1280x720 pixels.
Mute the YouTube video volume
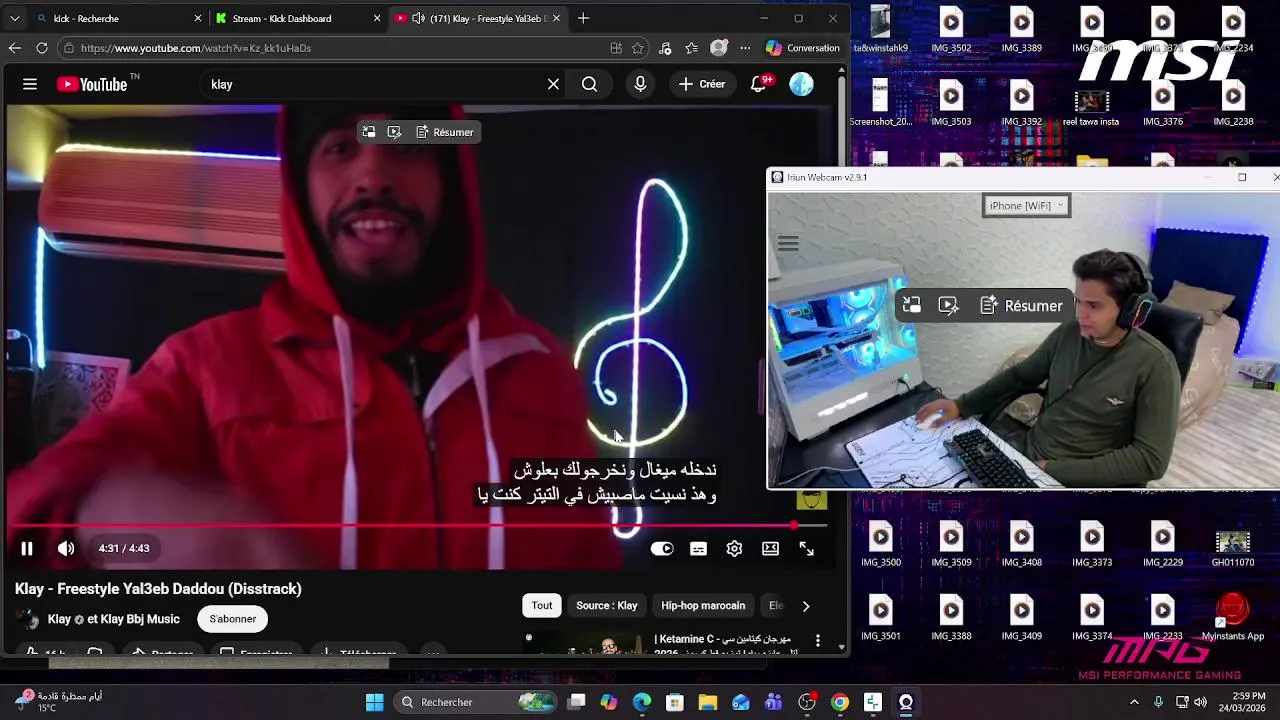(x=66, y=548)
